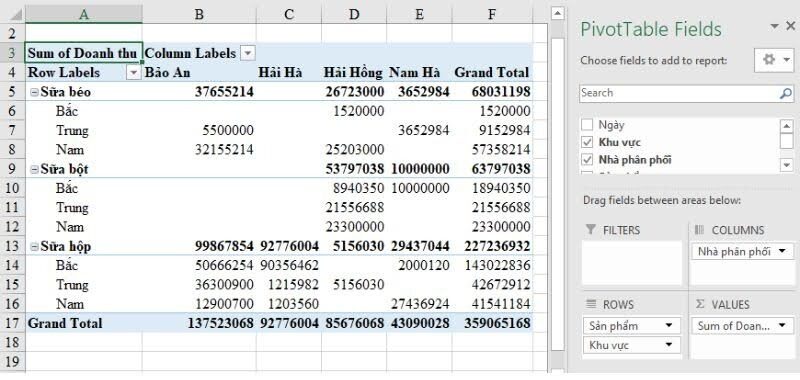
Task: Select cell with value 23300000 in column D
Action: point(354,227)
